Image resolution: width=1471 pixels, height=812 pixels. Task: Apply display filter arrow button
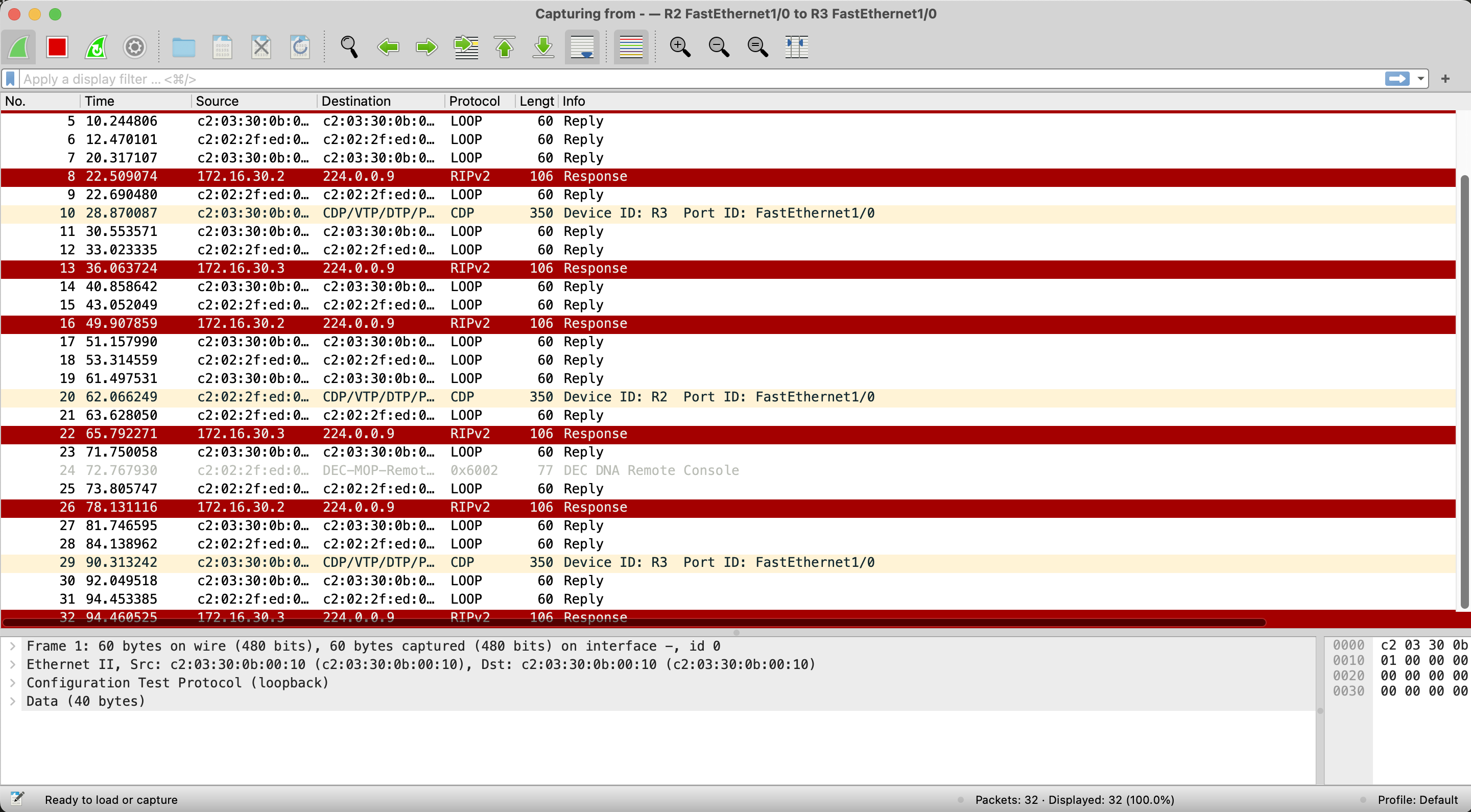click(x=1397, y=79)
